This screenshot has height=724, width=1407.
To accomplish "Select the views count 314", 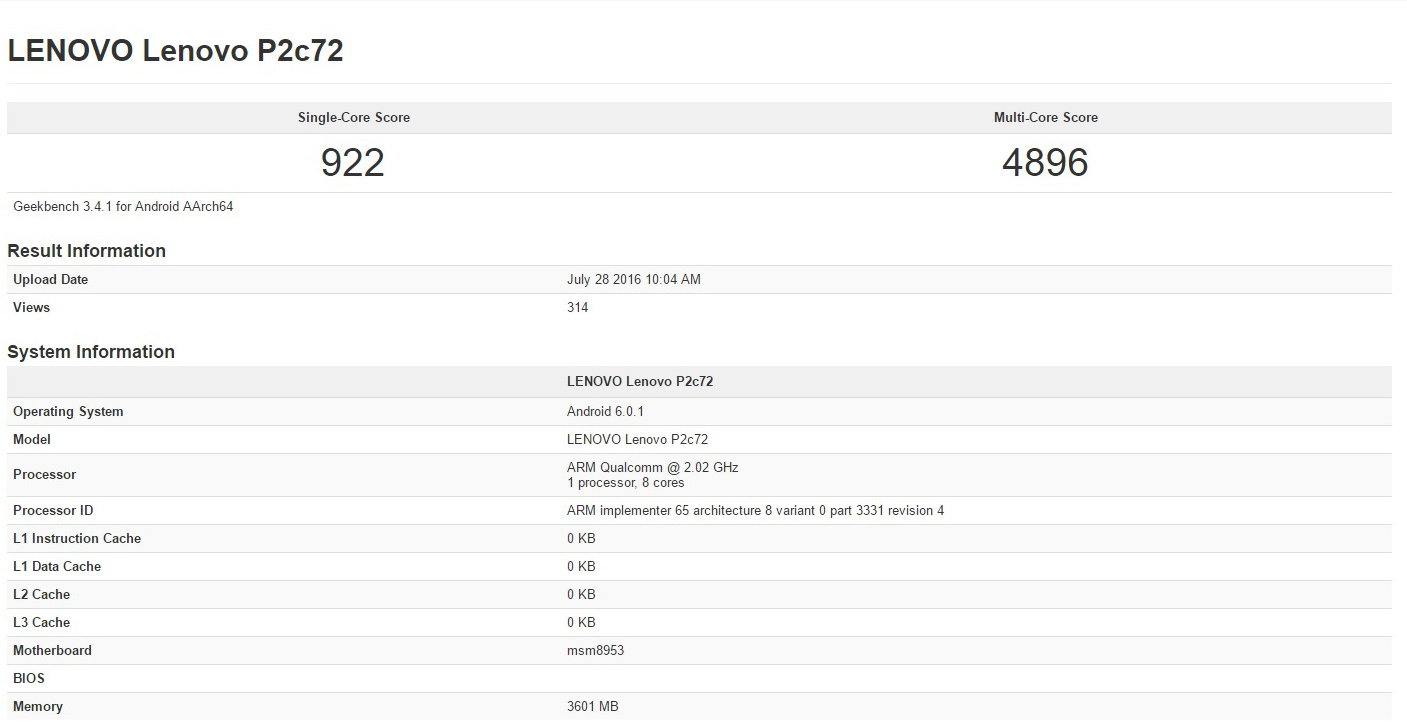I will click(578, 308).
